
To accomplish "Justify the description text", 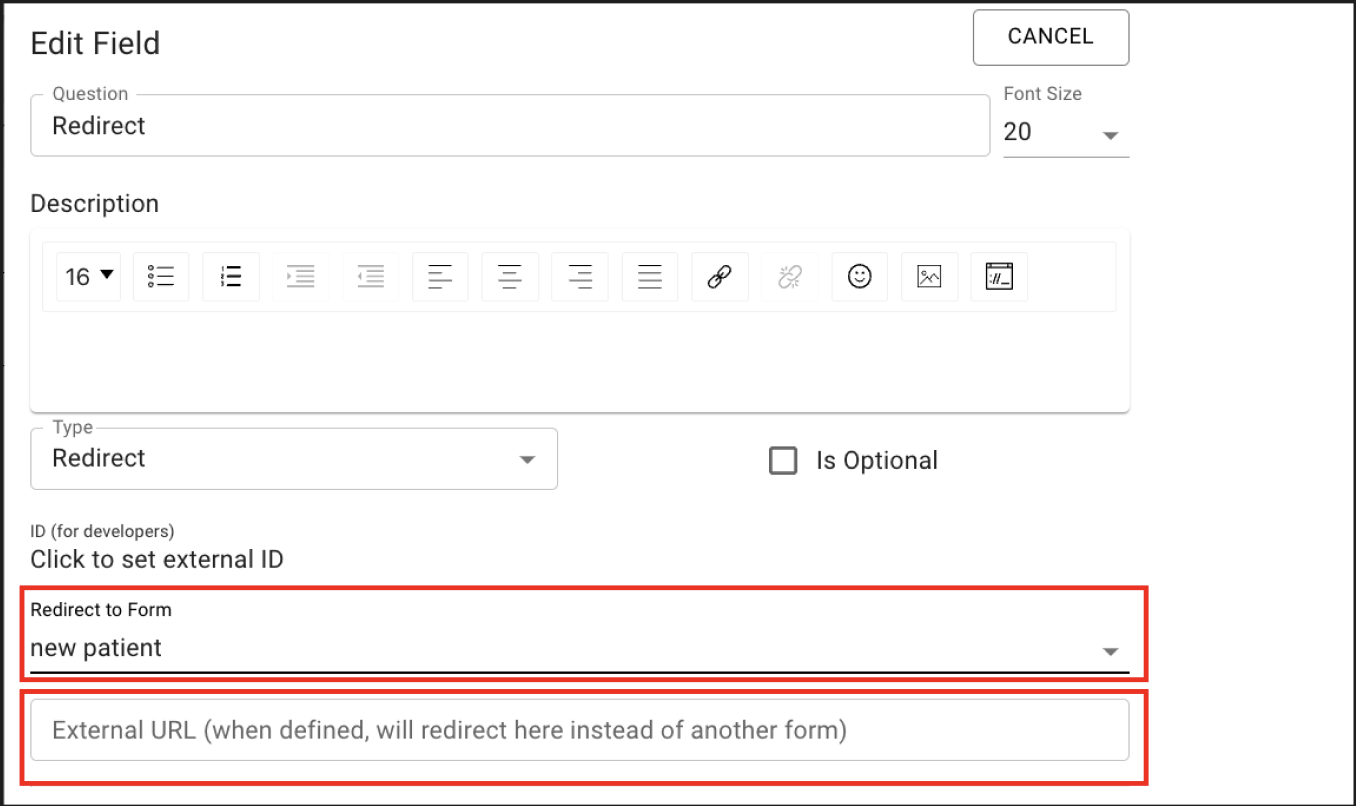I will coord(650,277).
